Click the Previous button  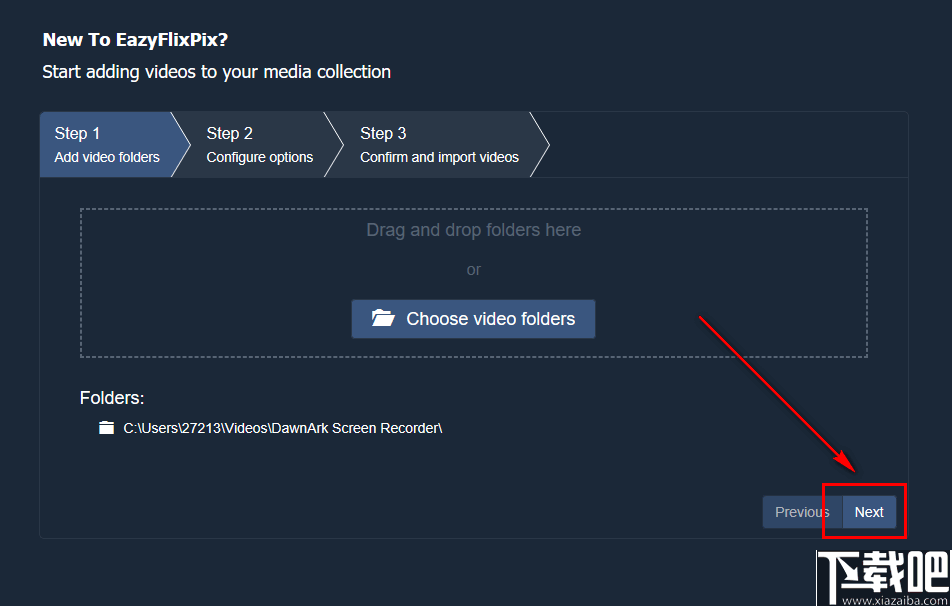click(802, 512)
